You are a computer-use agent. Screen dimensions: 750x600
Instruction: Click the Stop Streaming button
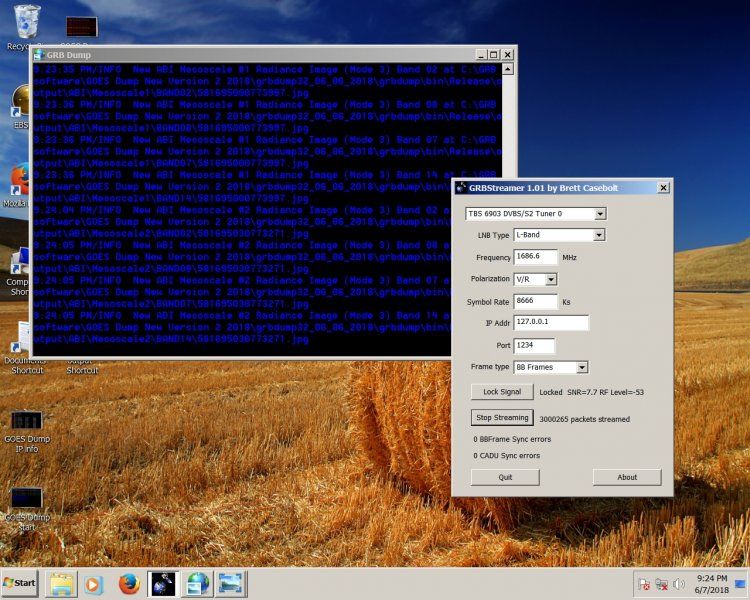[502, 418]
